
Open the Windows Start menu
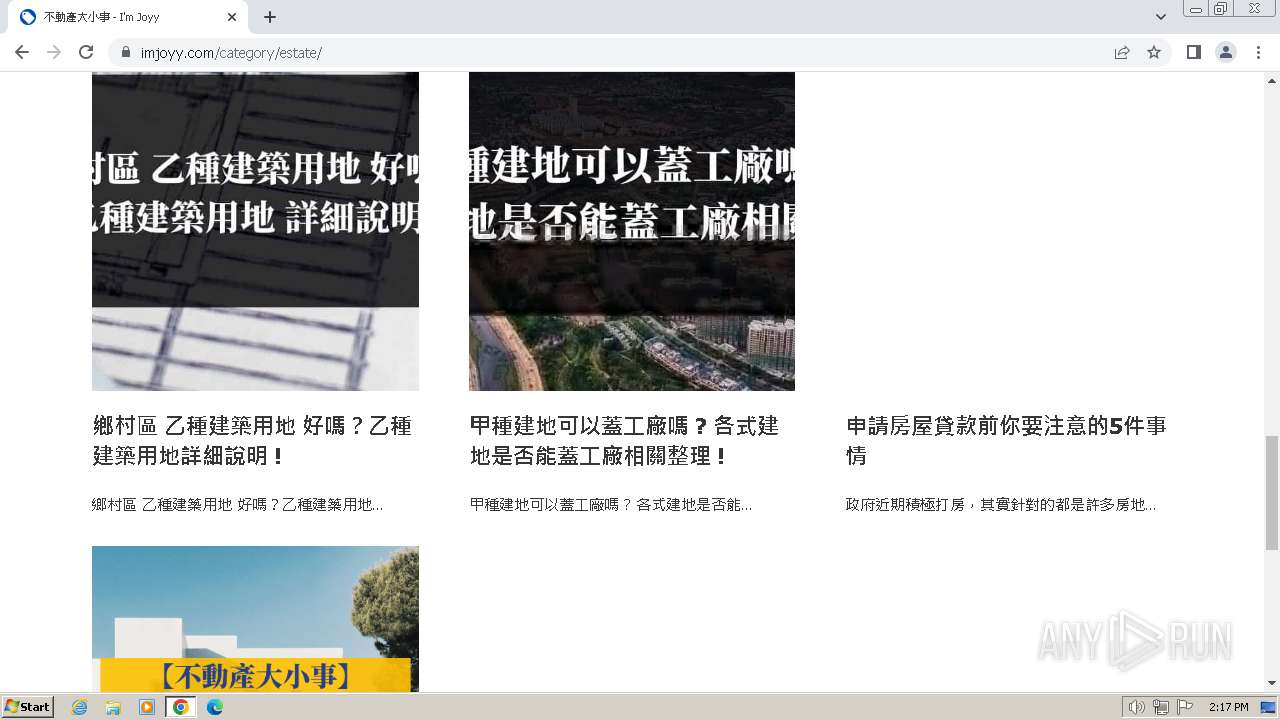[28, 707]
